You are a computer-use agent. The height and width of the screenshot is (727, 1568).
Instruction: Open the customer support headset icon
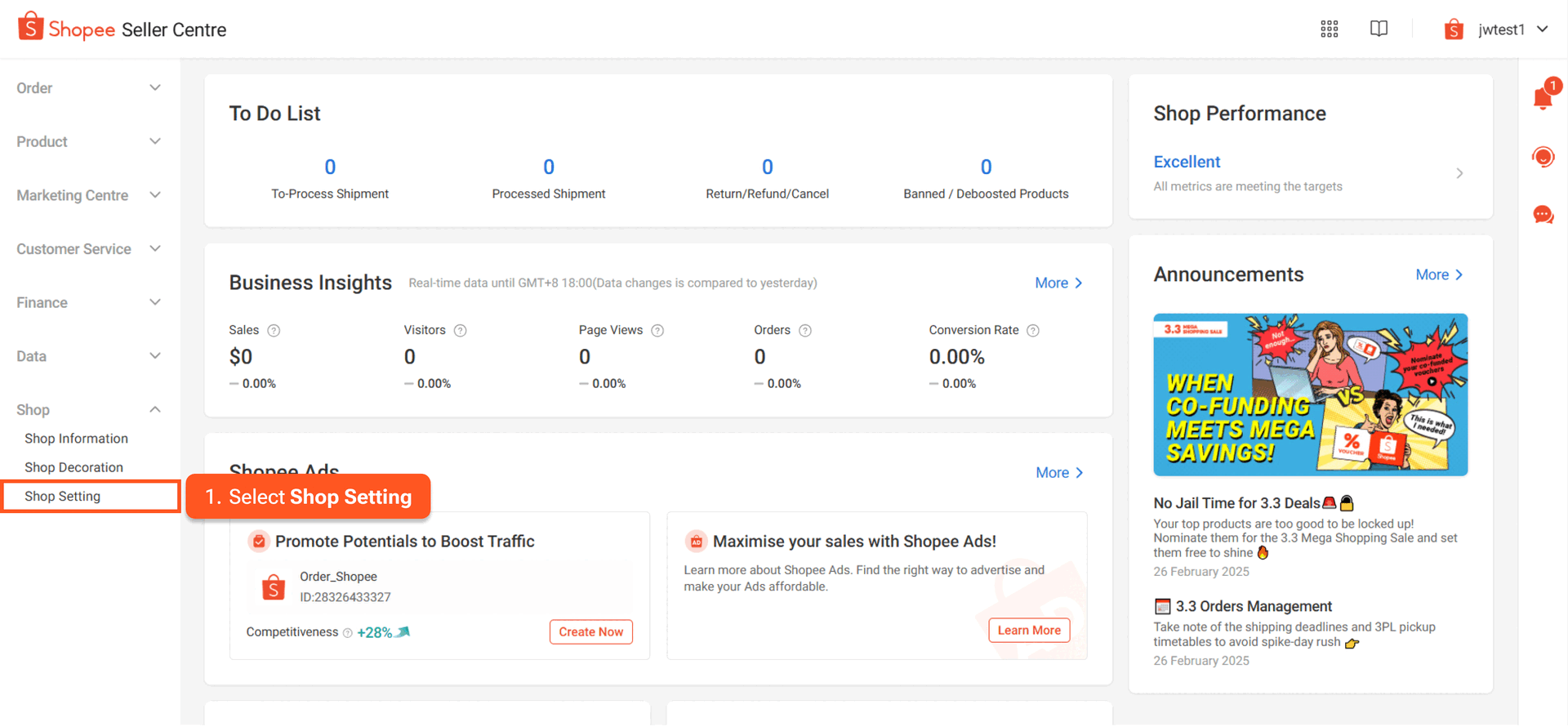click(1543, 157)
